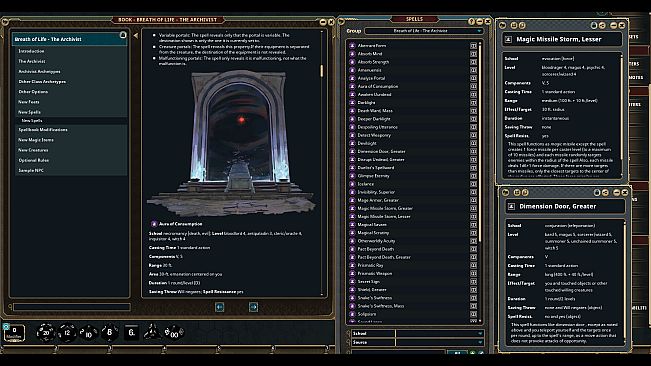Open the School filter dropdown

(x=440, y=333)
